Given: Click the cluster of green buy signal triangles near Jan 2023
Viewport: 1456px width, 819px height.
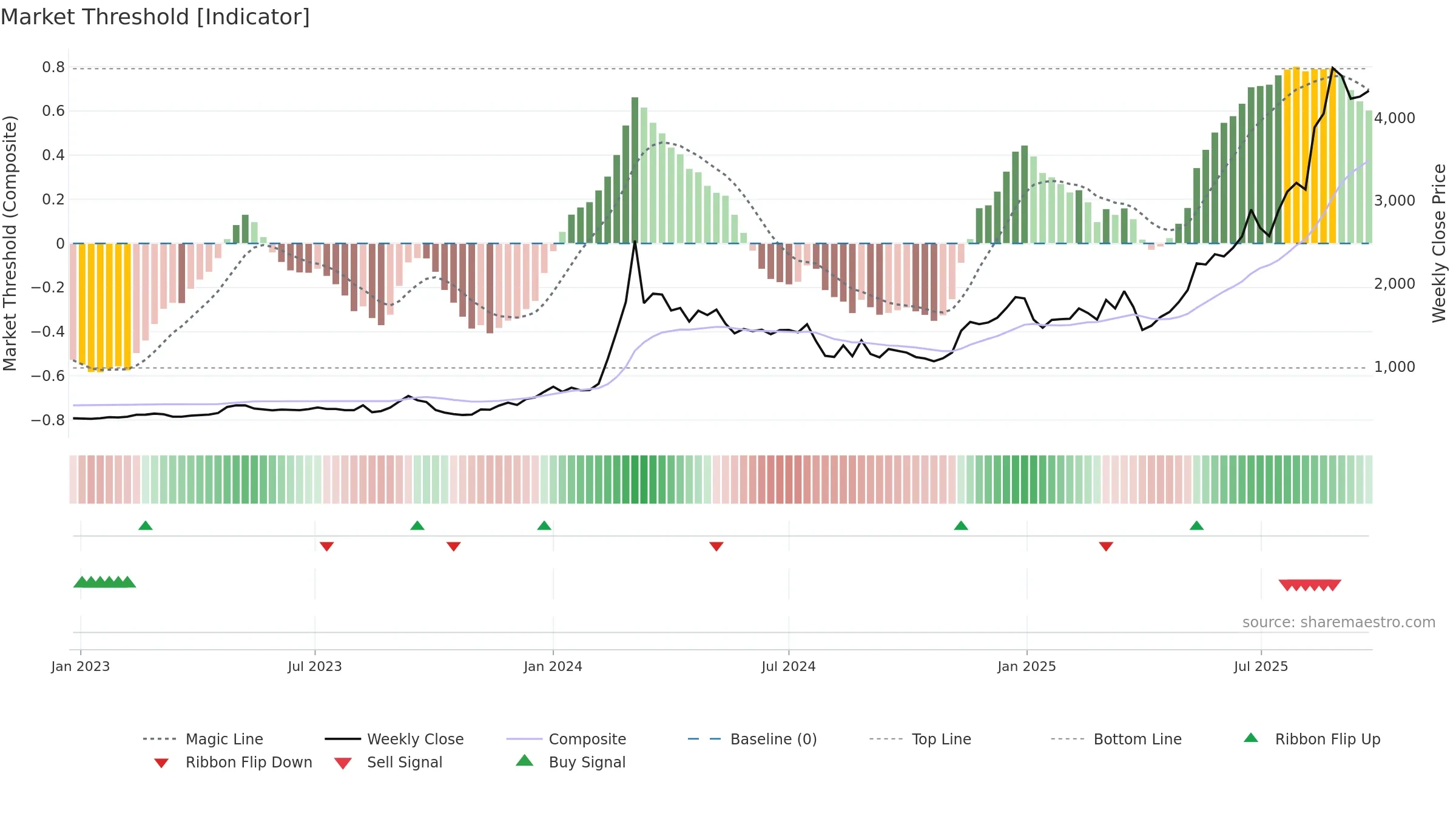Looking at the screenshot, I should (x=104, y=582).
